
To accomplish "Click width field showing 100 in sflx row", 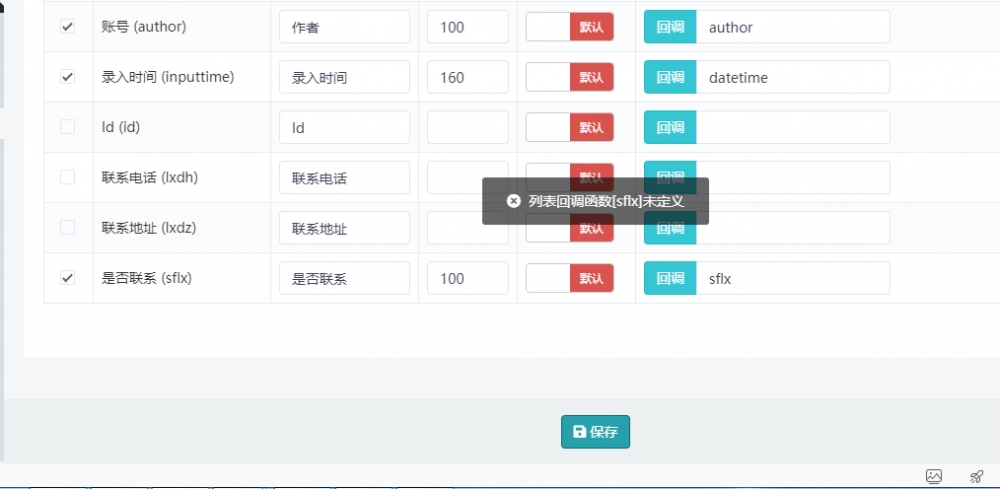I will coord(468,279).
